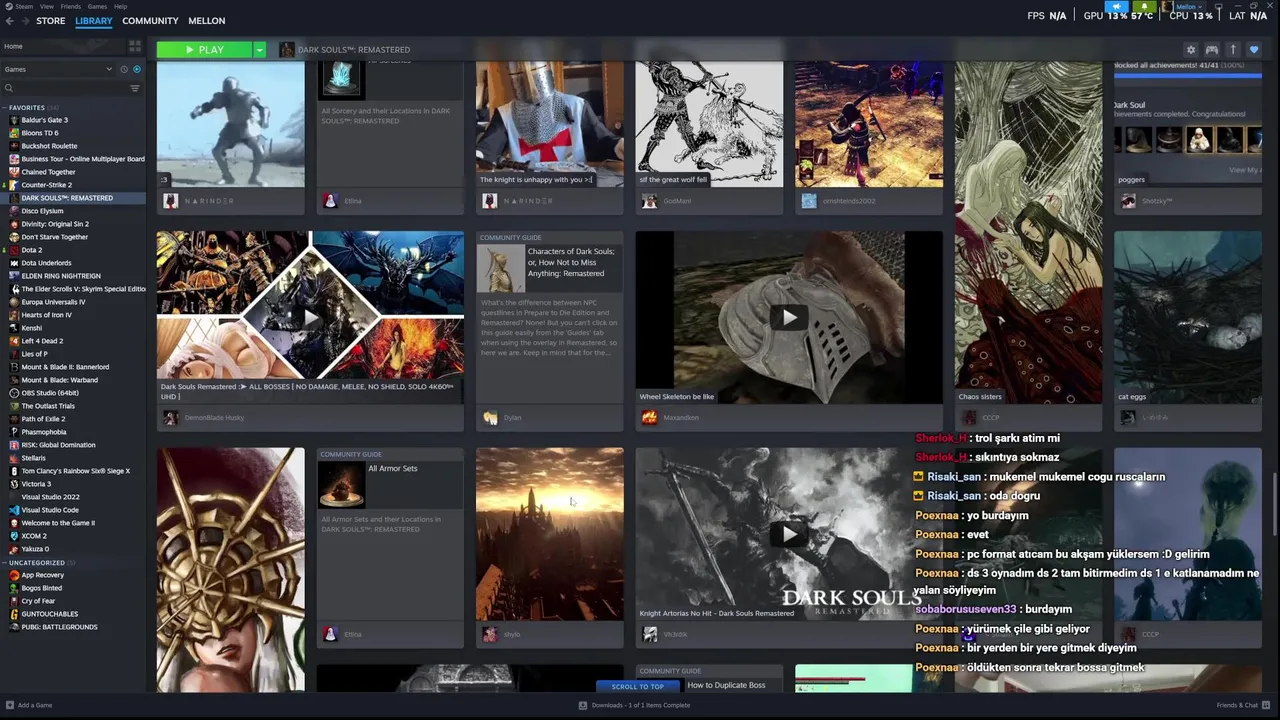Viewport: 1280px width, 720px height.
Task: Play Knight Artorias No Hit video
Action: click(789, 534)
